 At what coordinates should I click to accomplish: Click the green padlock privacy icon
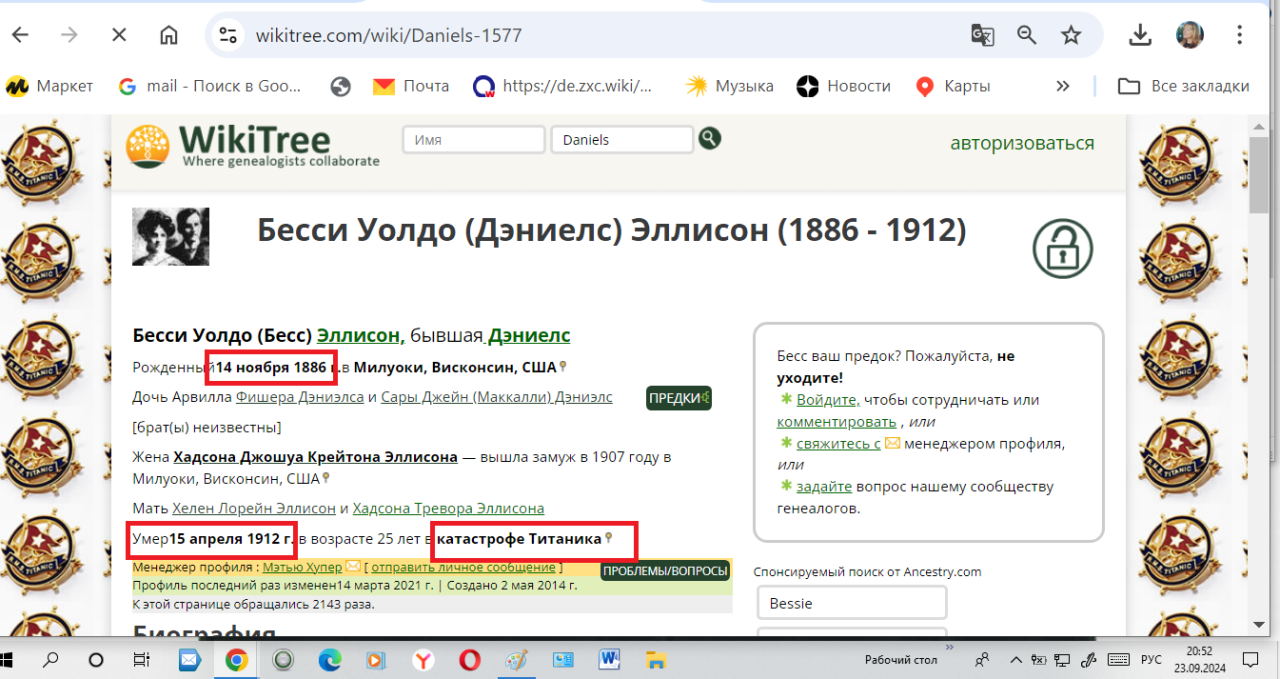[1062, 249]
